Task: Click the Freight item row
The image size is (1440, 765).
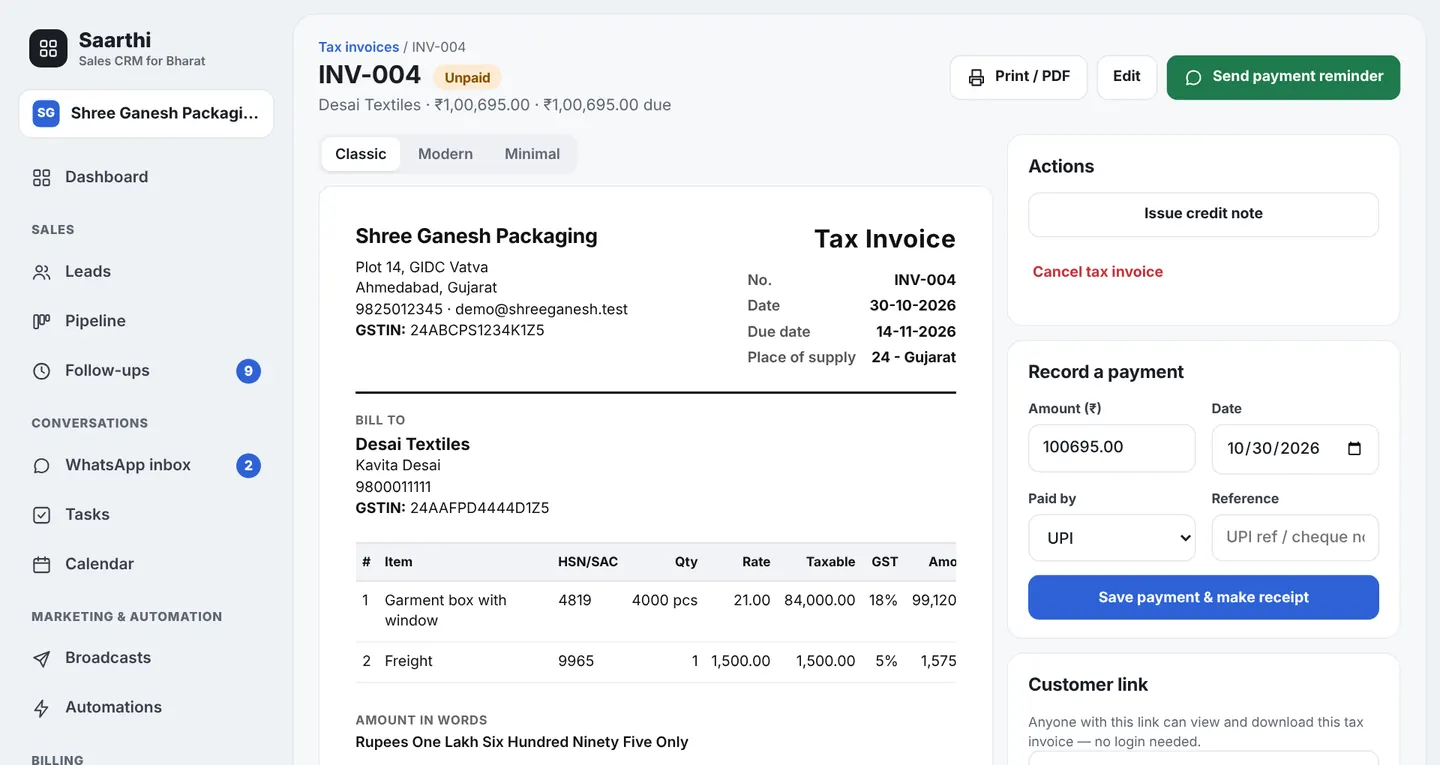Action: [655, 661]
